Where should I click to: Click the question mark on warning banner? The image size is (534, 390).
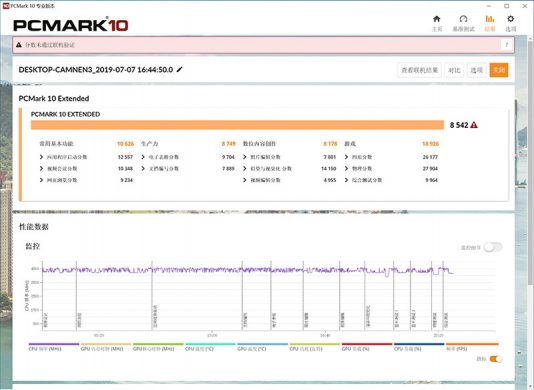point(506,45)
